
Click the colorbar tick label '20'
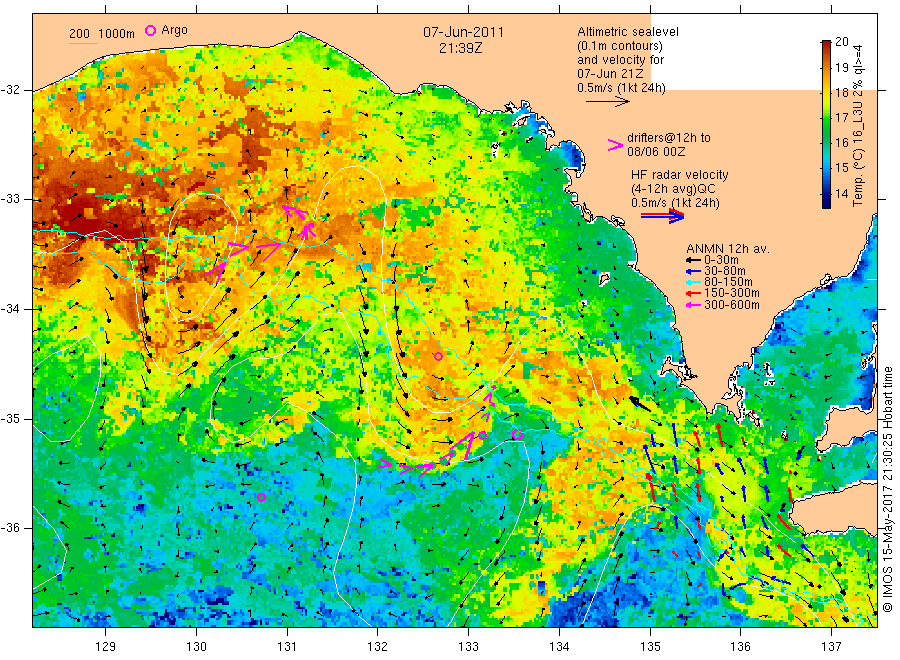(841, 41)
